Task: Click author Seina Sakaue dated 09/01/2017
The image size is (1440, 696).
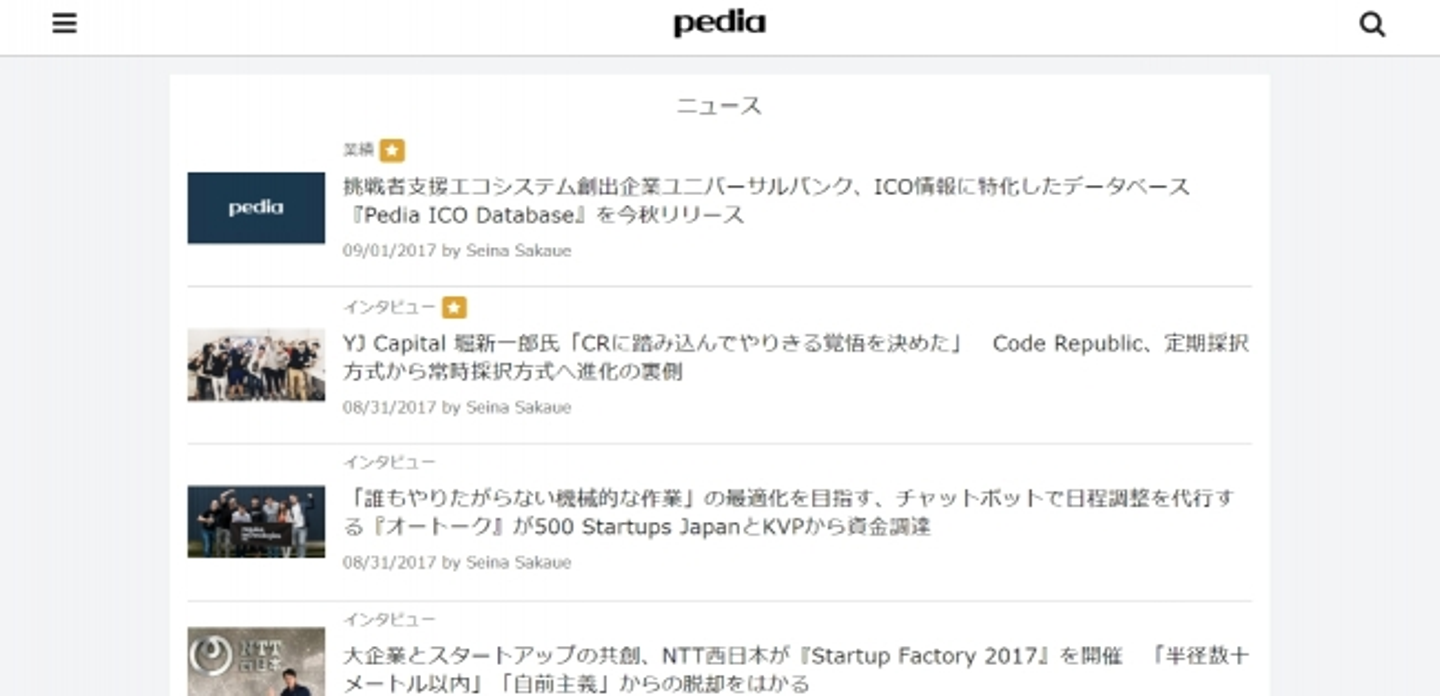Action: click(x=518, y=251)
